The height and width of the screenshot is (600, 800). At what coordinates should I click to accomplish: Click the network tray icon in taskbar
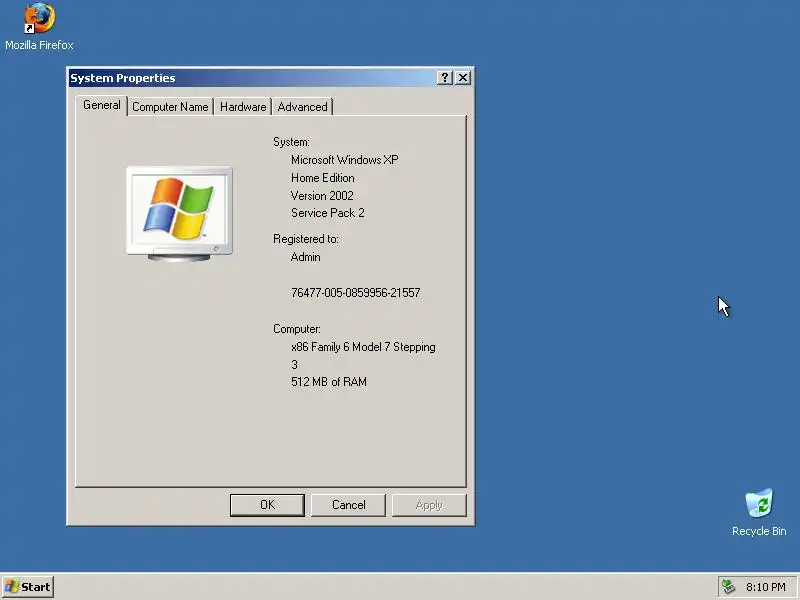tap(728, 587)
